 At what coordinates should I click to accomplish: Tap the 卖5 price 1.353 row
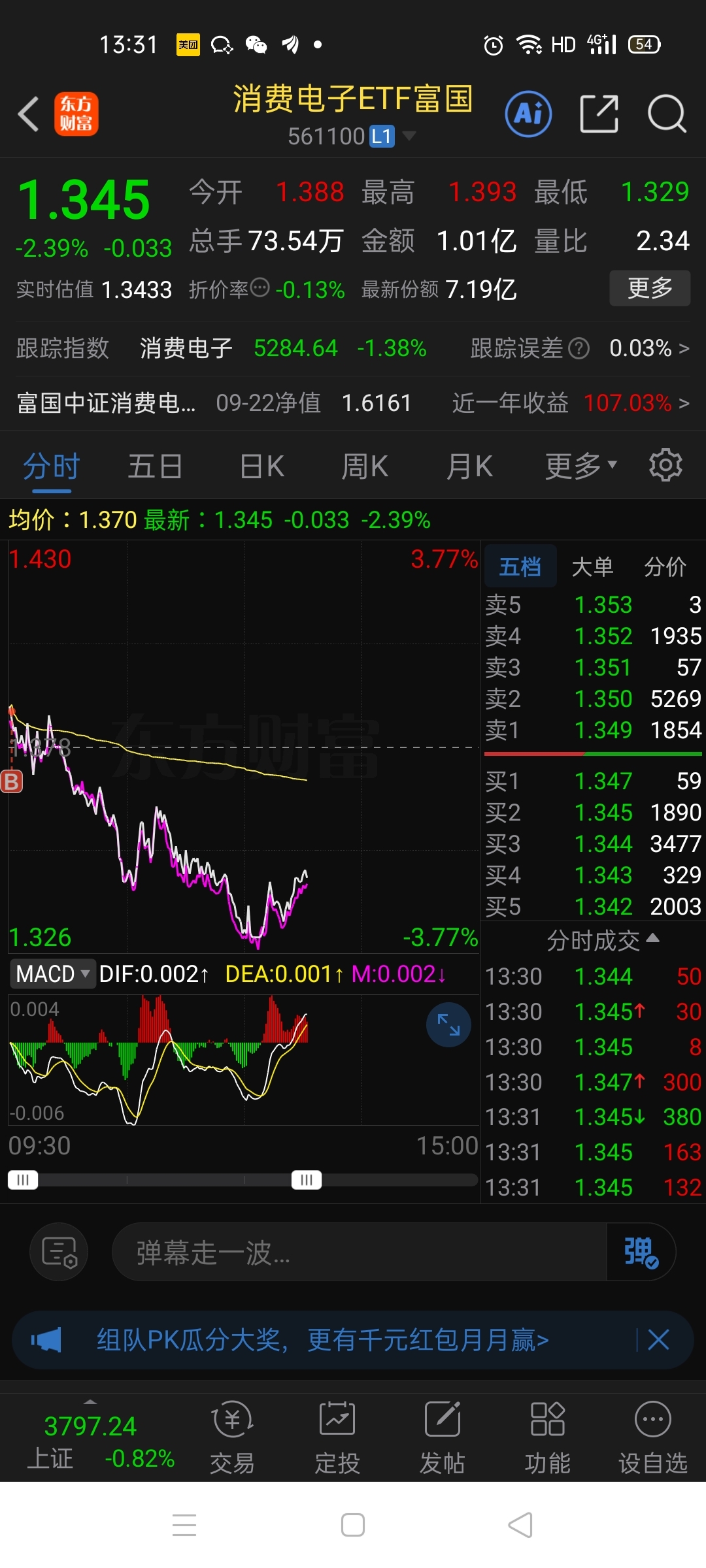pyautogui.click(x=594, y=604)
